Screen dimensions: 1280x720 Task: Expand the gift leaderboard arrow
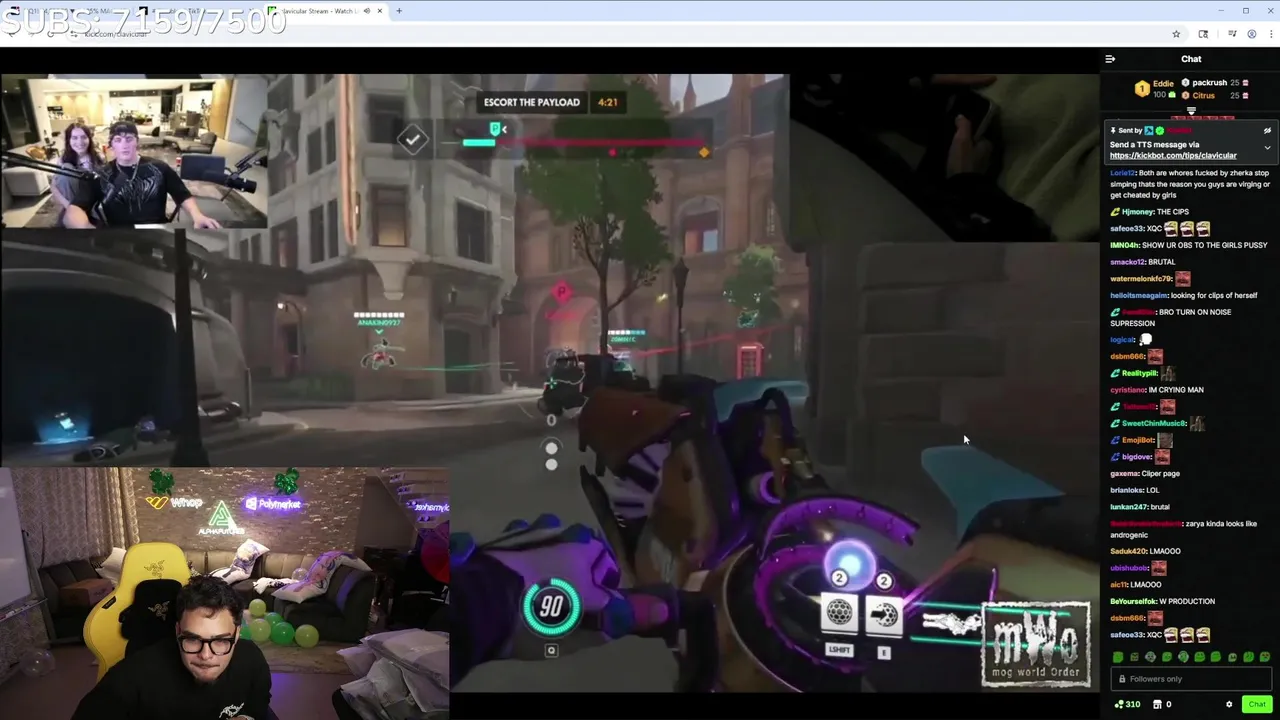click(x=1191, y=111)
